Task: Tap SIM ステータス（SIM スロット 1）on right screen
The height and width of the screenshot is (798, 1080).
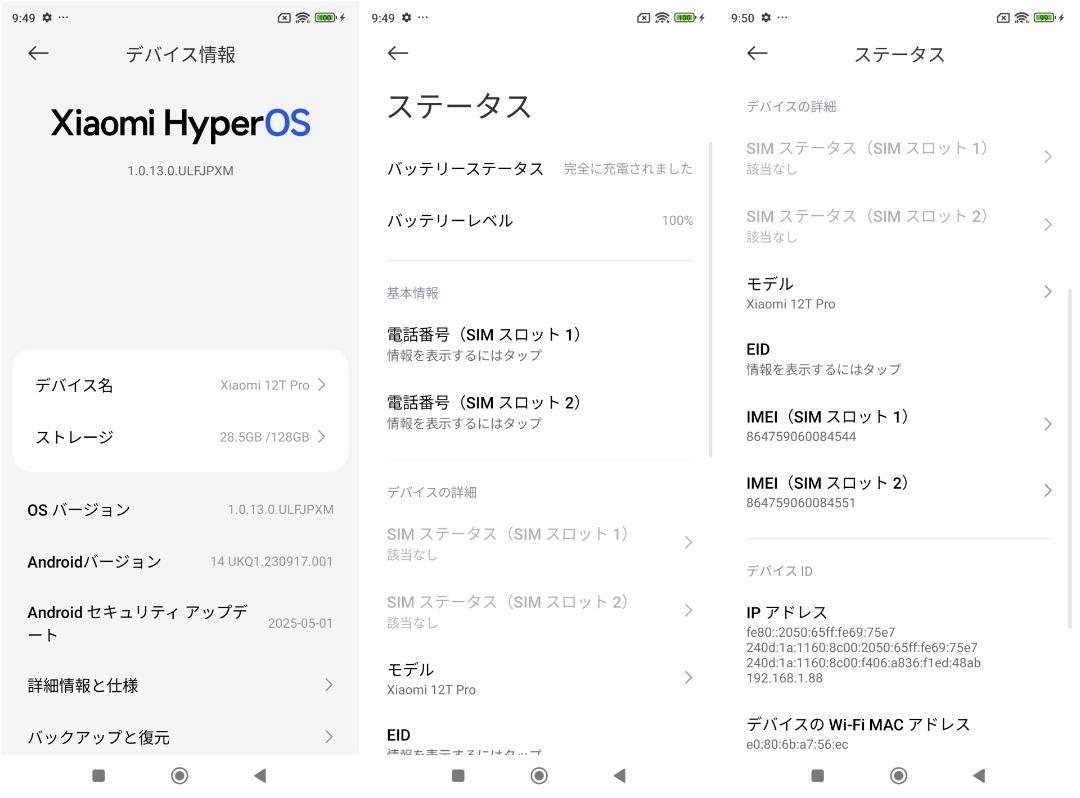Action: click(899, 157)
